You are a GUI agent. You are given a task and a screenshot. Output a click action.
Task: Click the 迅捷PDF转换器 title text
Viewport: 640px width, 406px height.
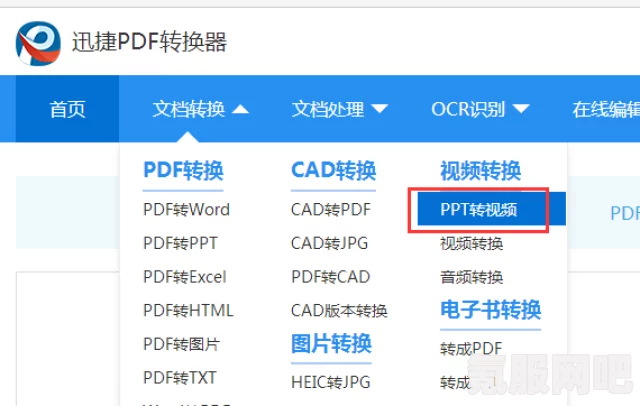pyautogui.click(x=149, y=42)
